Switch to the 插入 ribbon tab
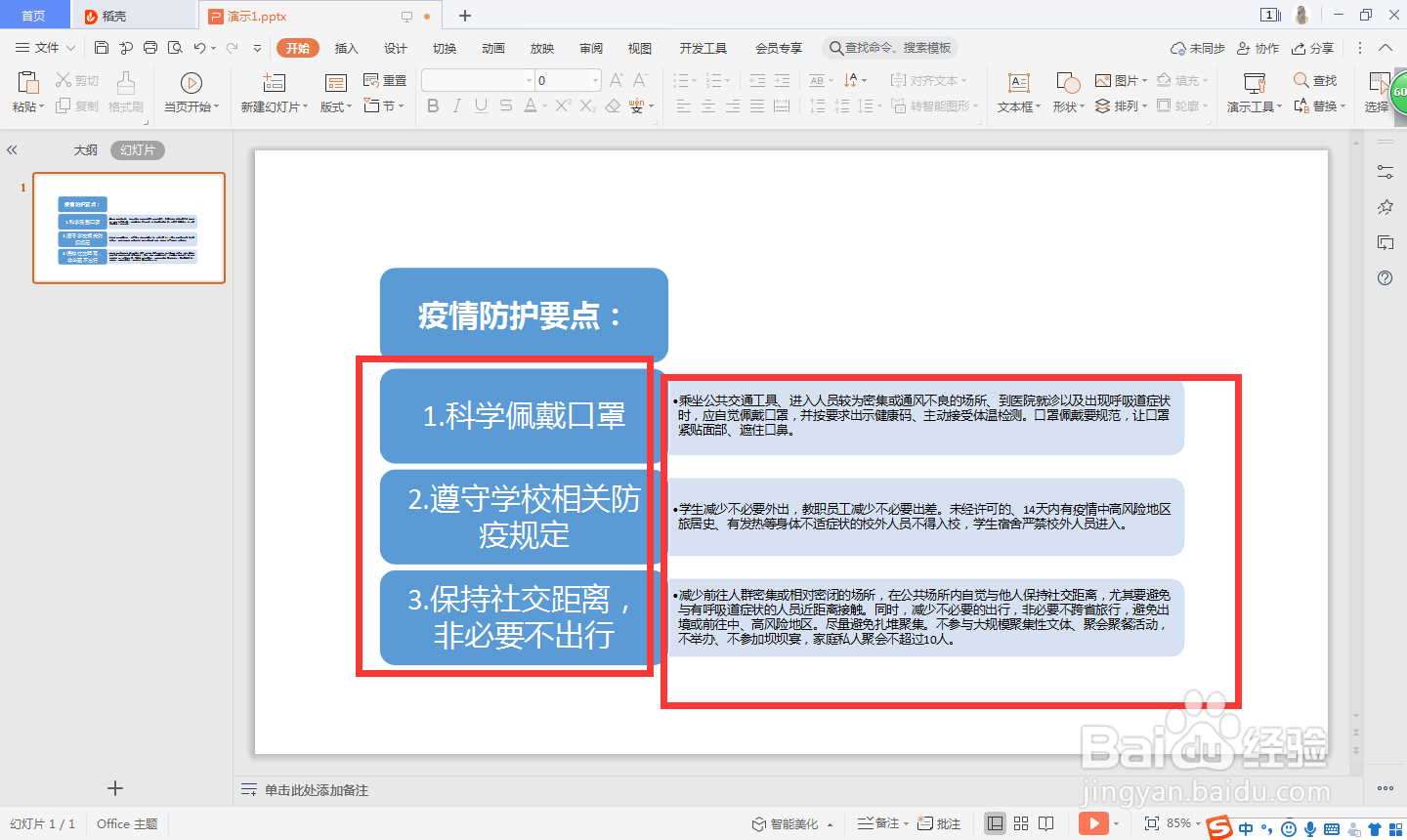This screenshot has height=840, width=1407. point(346,47)
